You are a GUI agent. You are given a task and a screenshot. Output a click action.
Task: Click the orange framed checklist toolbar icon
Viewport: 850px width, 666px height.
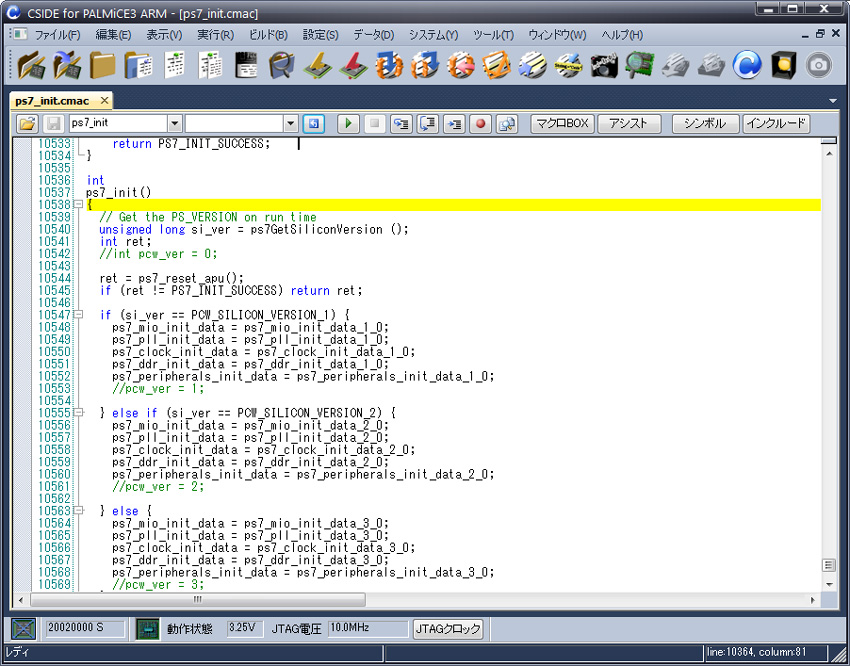pyautogui.click(x=497, y=65)
